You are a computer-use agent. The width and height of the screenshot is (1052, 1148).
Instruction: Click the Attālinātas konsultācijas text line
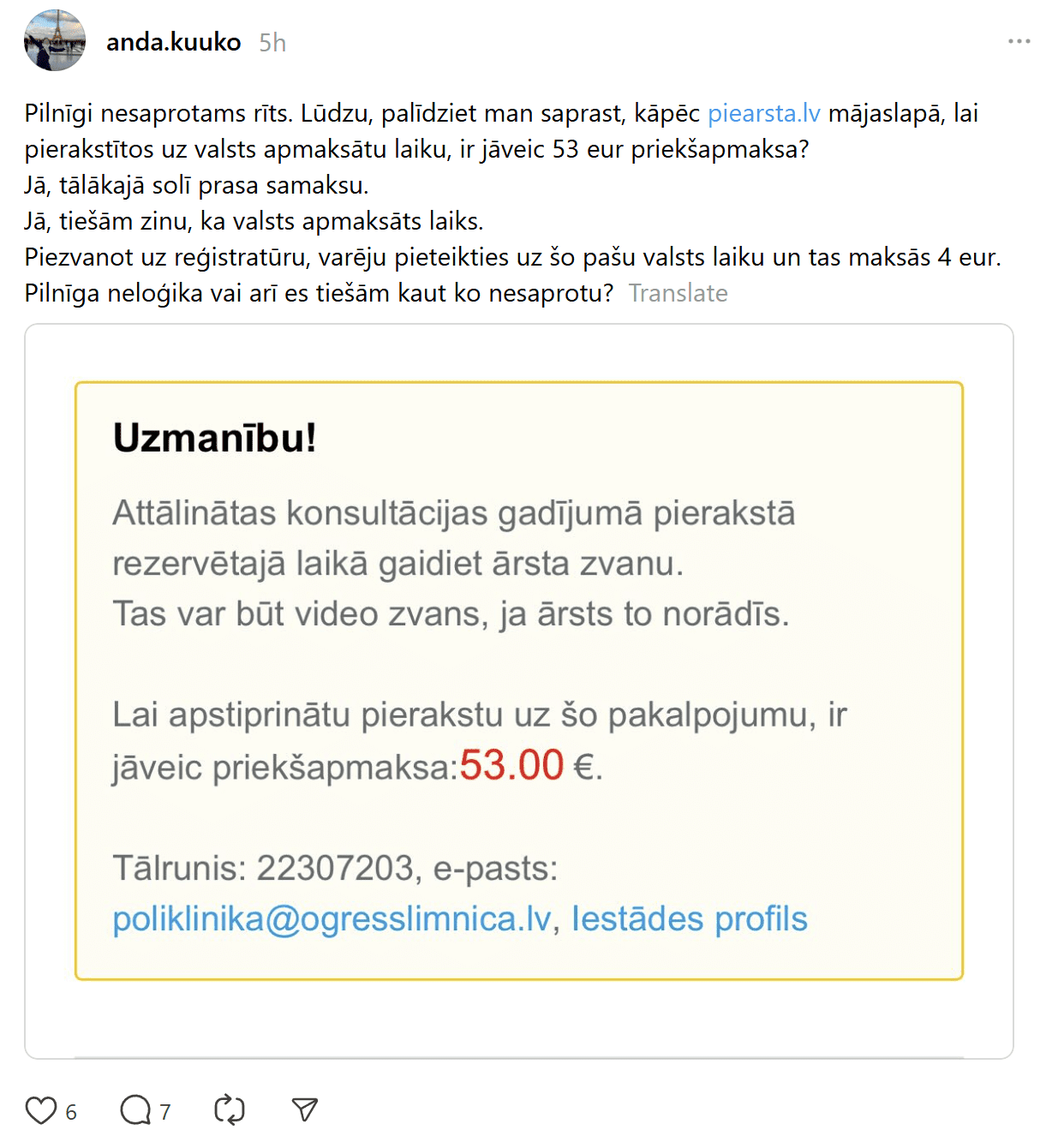click(x=453, y=513)
